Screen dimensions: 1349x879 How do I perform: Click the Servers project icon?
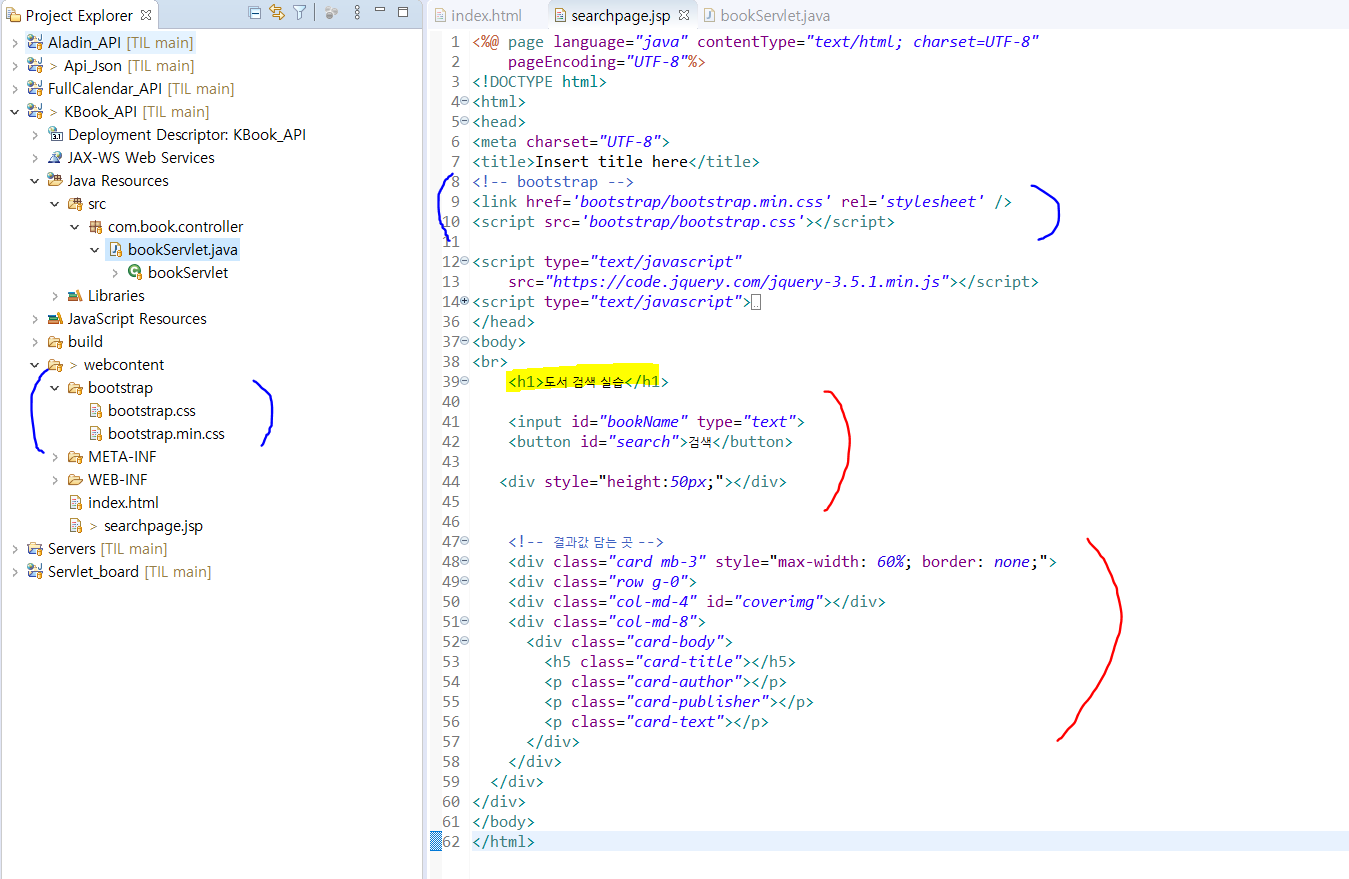tap(35, 549)
